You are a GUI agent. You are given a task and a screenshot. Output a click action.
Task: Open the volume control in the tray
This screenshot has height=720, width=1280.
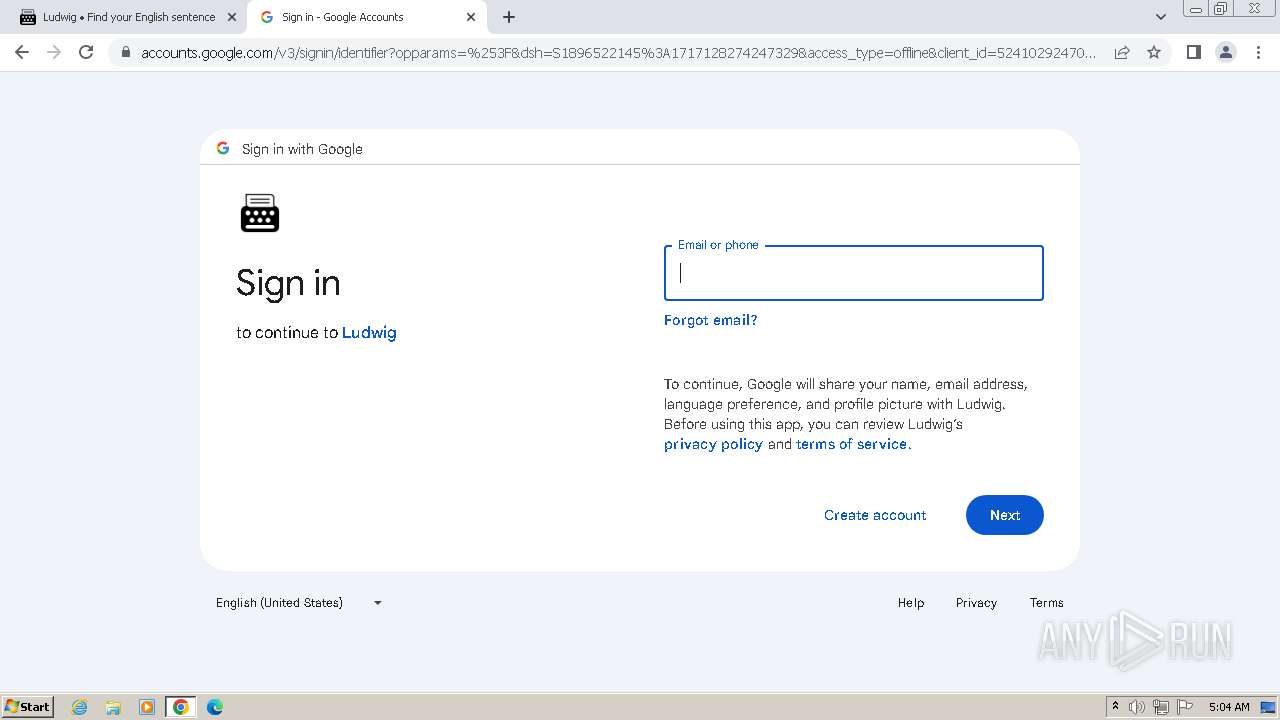(x=1137, y=707)
